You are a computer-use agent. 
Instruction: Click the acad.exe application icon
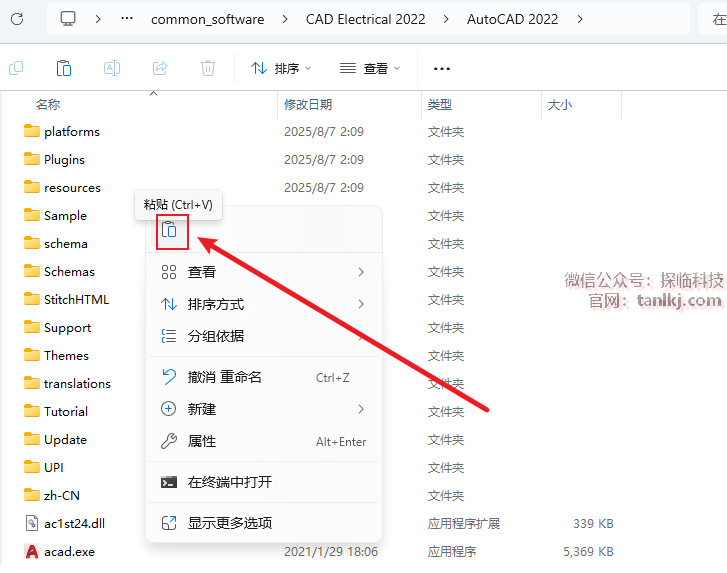[31, 551]
